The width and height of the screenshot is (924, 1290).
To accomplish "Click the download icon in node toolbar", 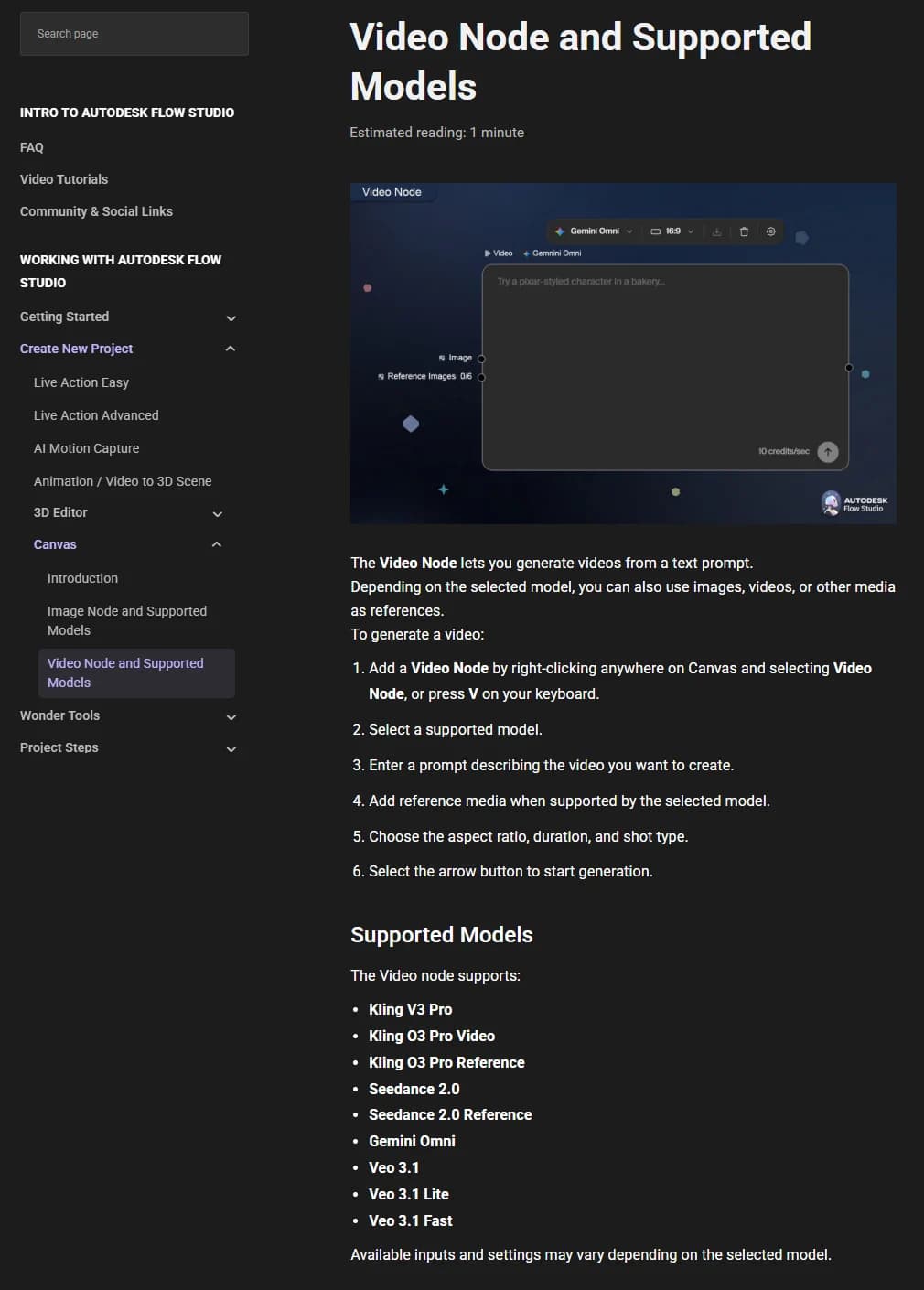I will click(716, 231).
